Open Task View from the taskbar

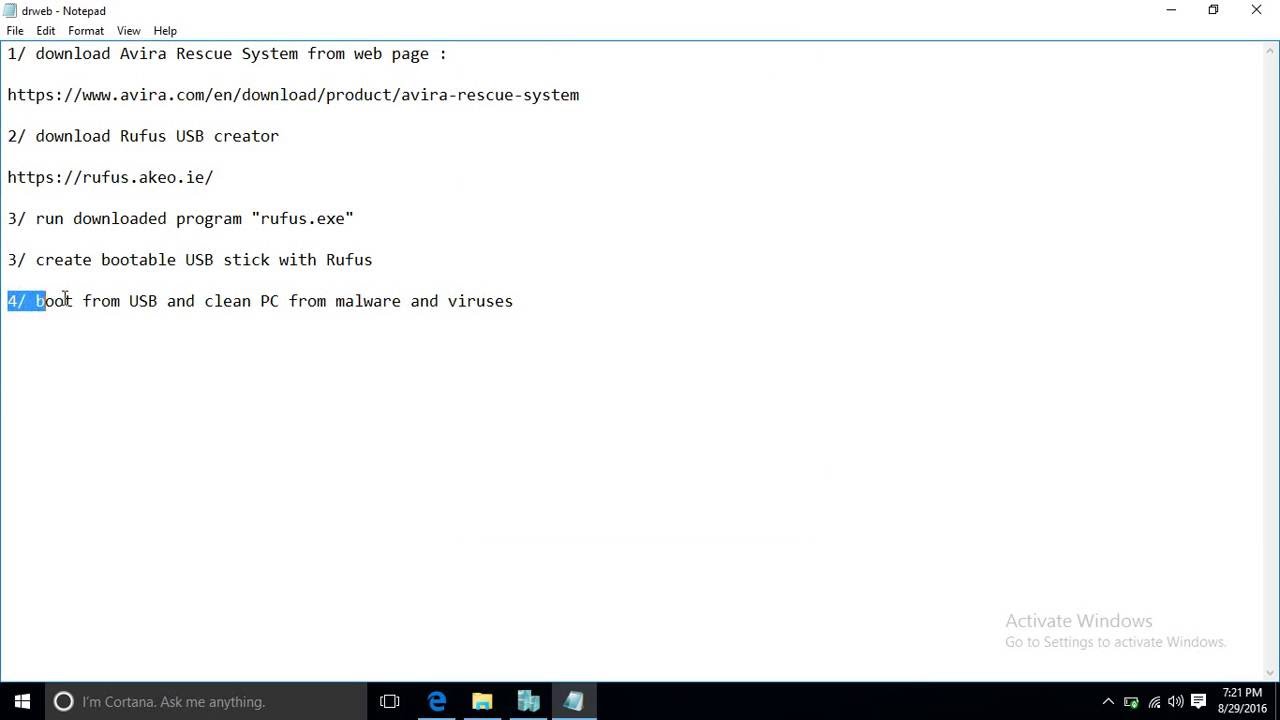tap(390, 702)
